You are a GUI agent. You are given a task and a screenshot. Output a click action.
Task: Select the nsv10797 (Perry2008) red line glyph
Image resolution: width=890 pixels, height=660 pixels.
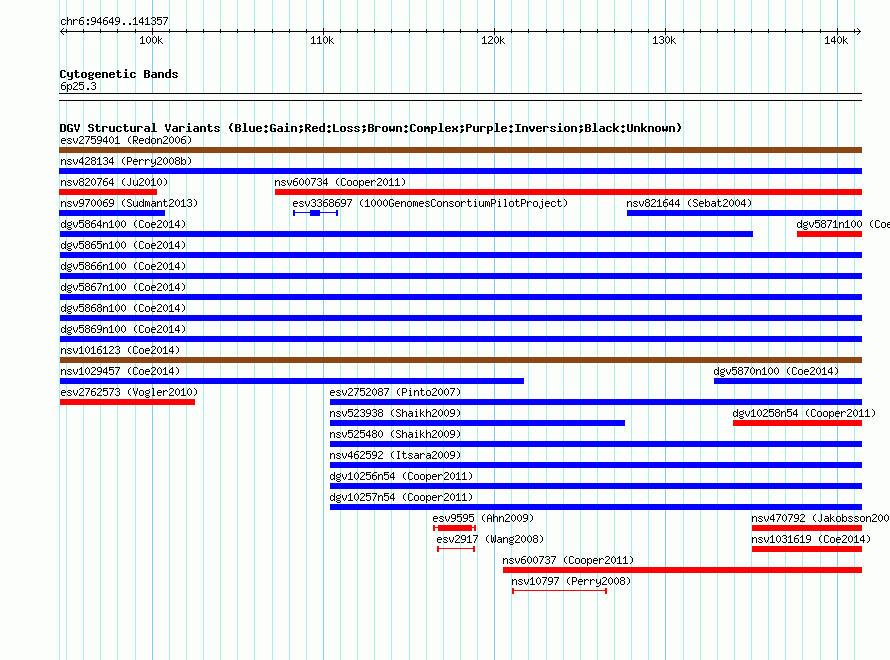(559, 591)
